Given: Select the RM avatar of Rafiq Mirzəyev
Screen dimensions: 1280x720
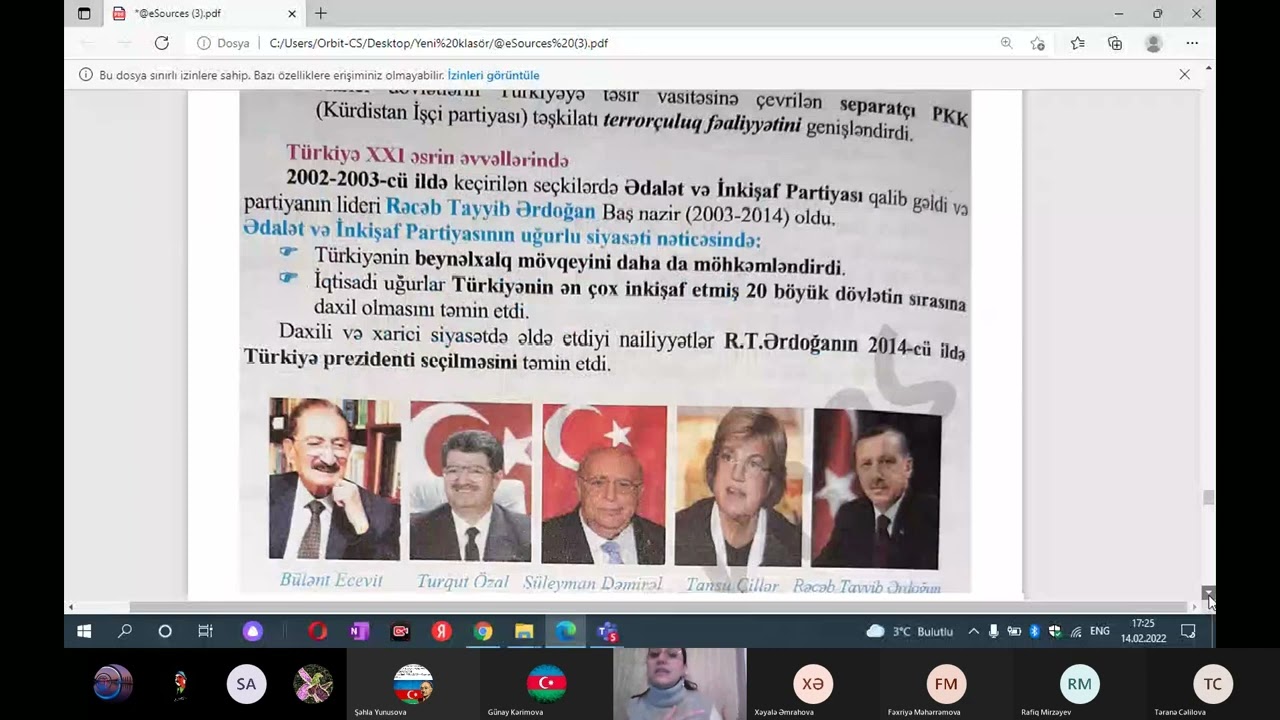Looking at the screenshot, I should (x=1079, y=684).
